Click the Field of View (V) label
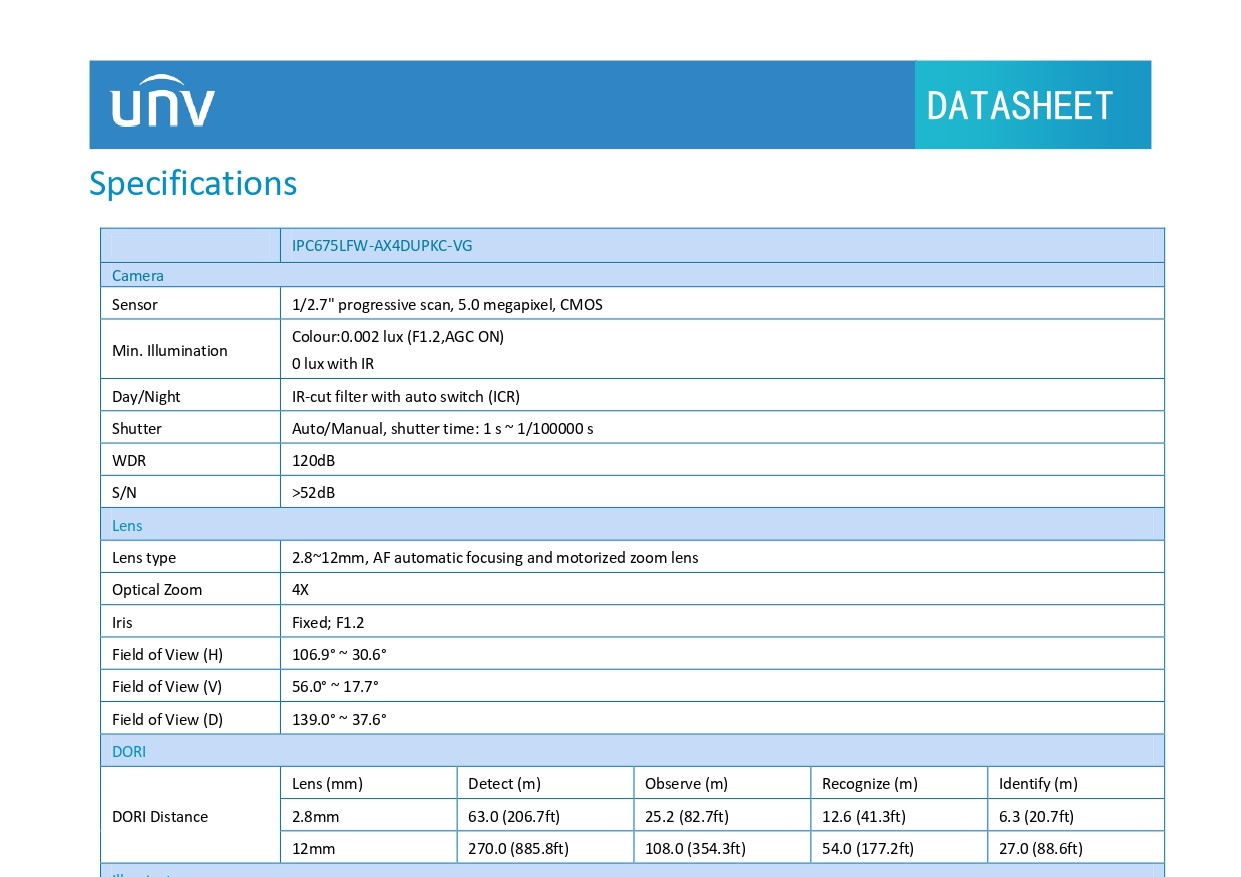This screenshot has width=1241, height=877. point(167,686)
